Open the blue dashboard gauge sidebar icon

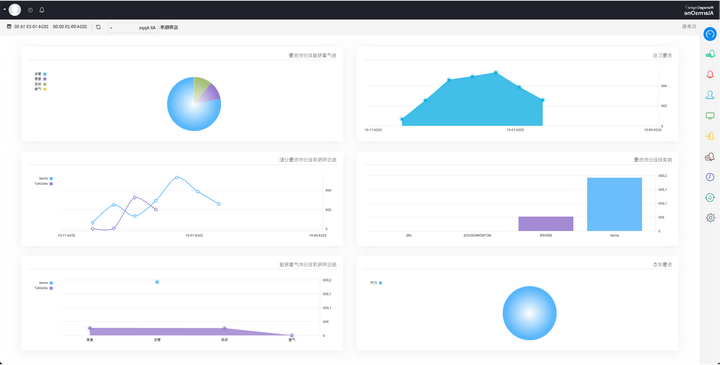(710, 34)
